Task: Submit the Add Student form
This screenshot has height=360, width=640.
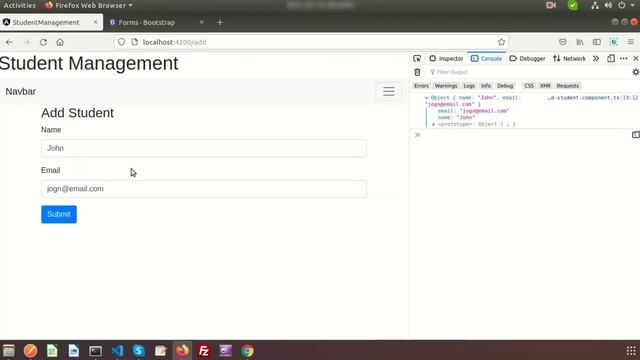Action: tap(59, 214)
